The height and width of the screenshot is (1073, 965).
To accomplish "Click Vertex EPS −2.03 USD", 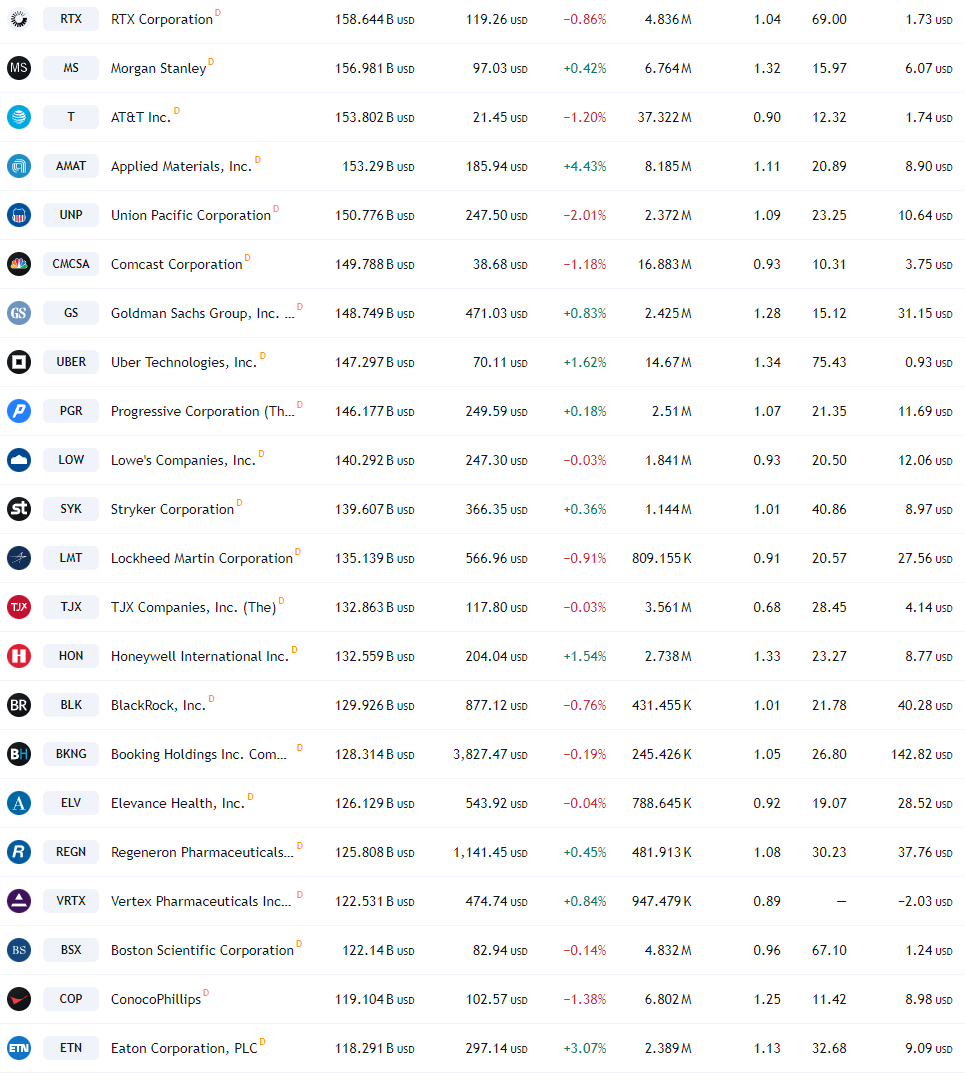I will (x=925, y=902).
